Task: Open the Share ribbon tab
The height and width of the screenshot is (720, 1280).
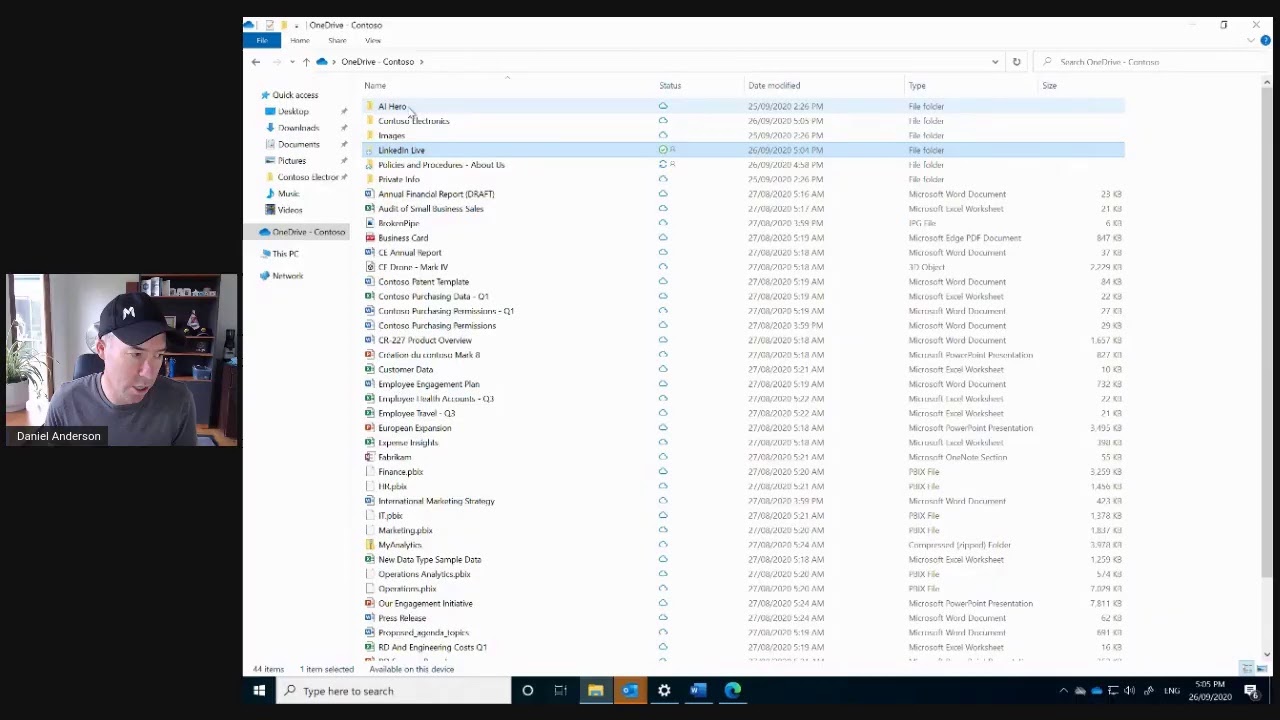Action: (x=337, y=41)
